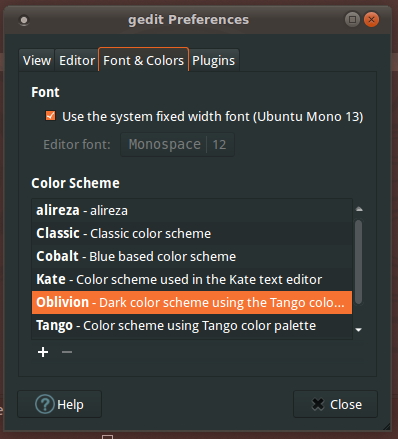Uncheck Use the system fixed width font

pyautogui.click(x=50, y=116)
